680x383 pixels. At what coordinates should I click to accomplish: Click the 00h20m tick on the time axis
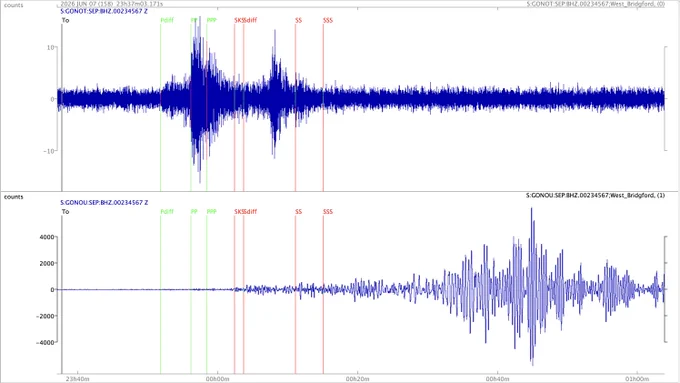(x=358, y=379)
